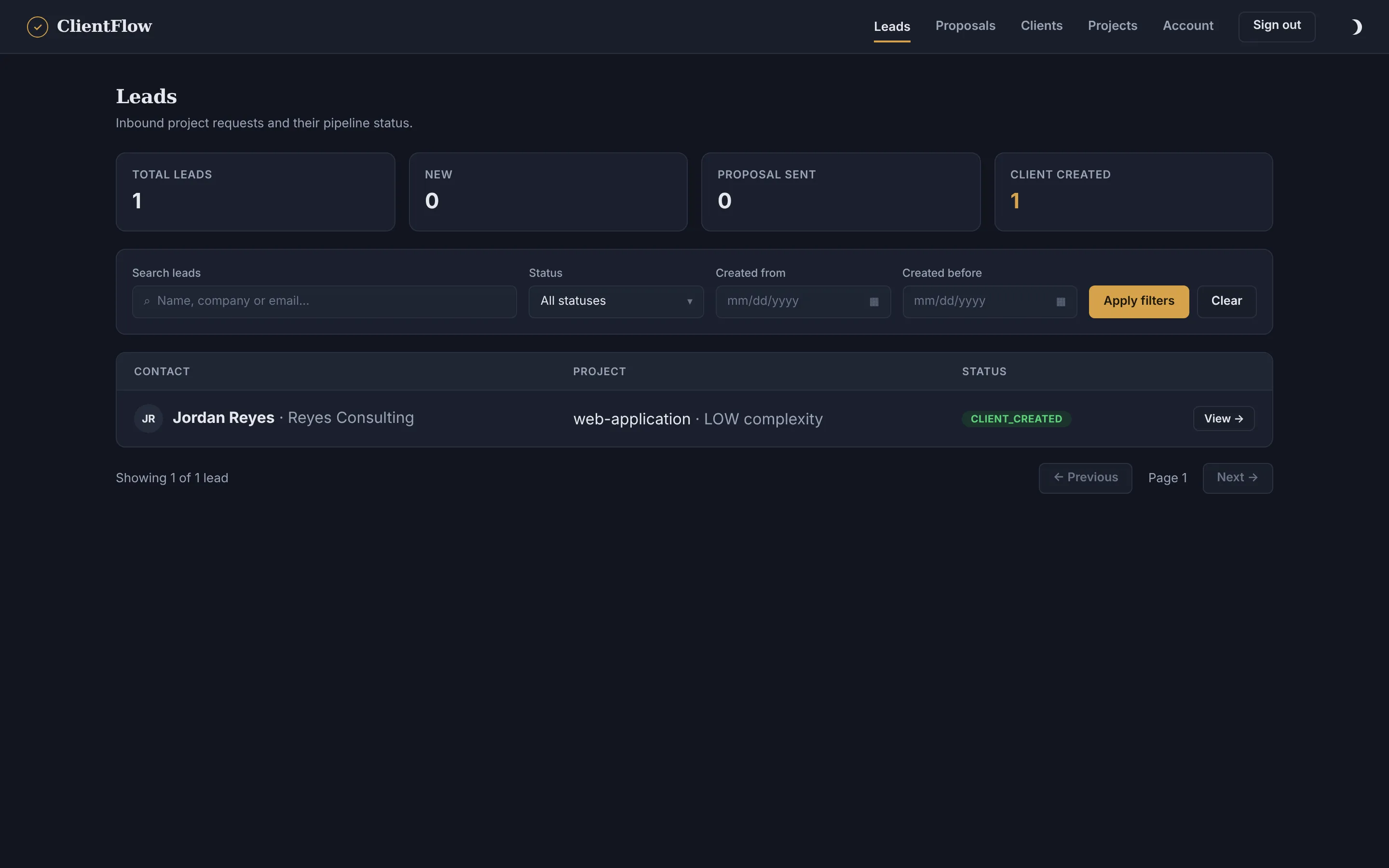Click the CLIENT_CREATED status badge
The width and height of the screenshot is (1389, 868).
[x=1016, y=419]
